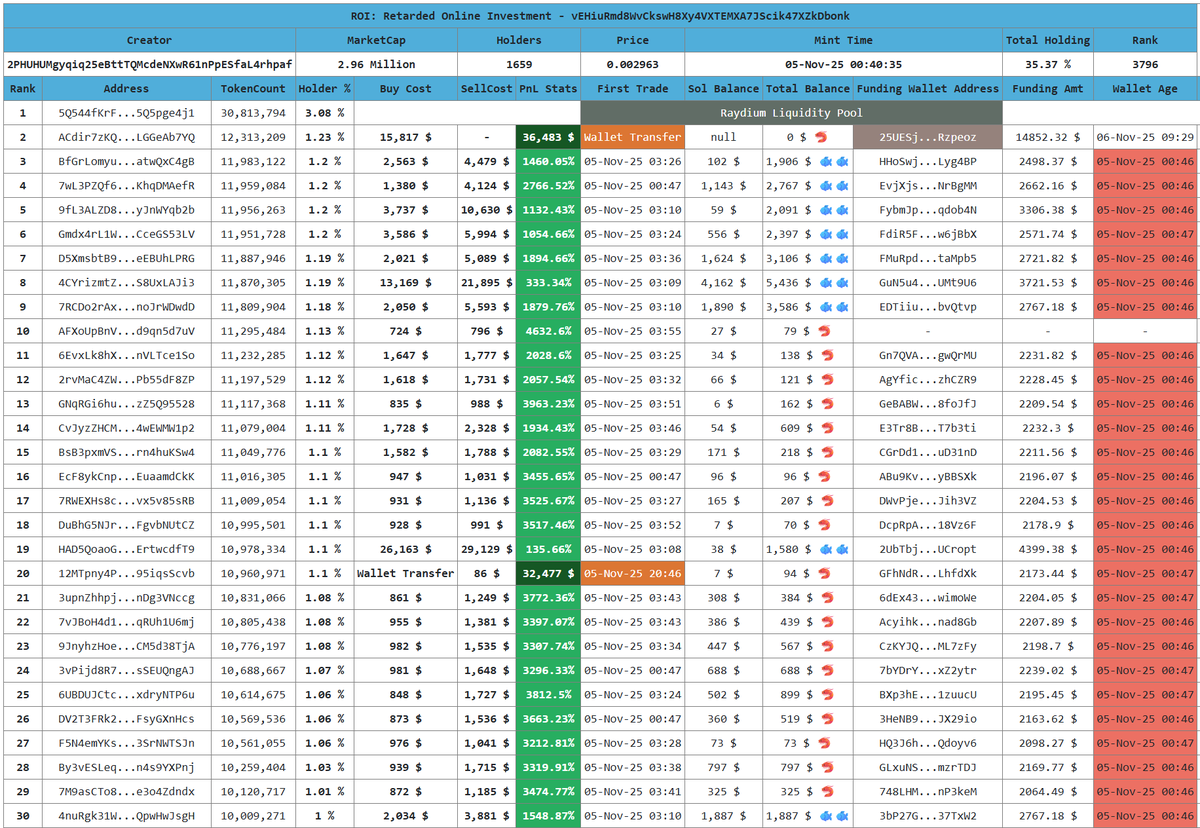Click the total holding value 35.37 %
Image resolution: width=1200 pixels, height=828 pixels.
tap(1048, 64)
